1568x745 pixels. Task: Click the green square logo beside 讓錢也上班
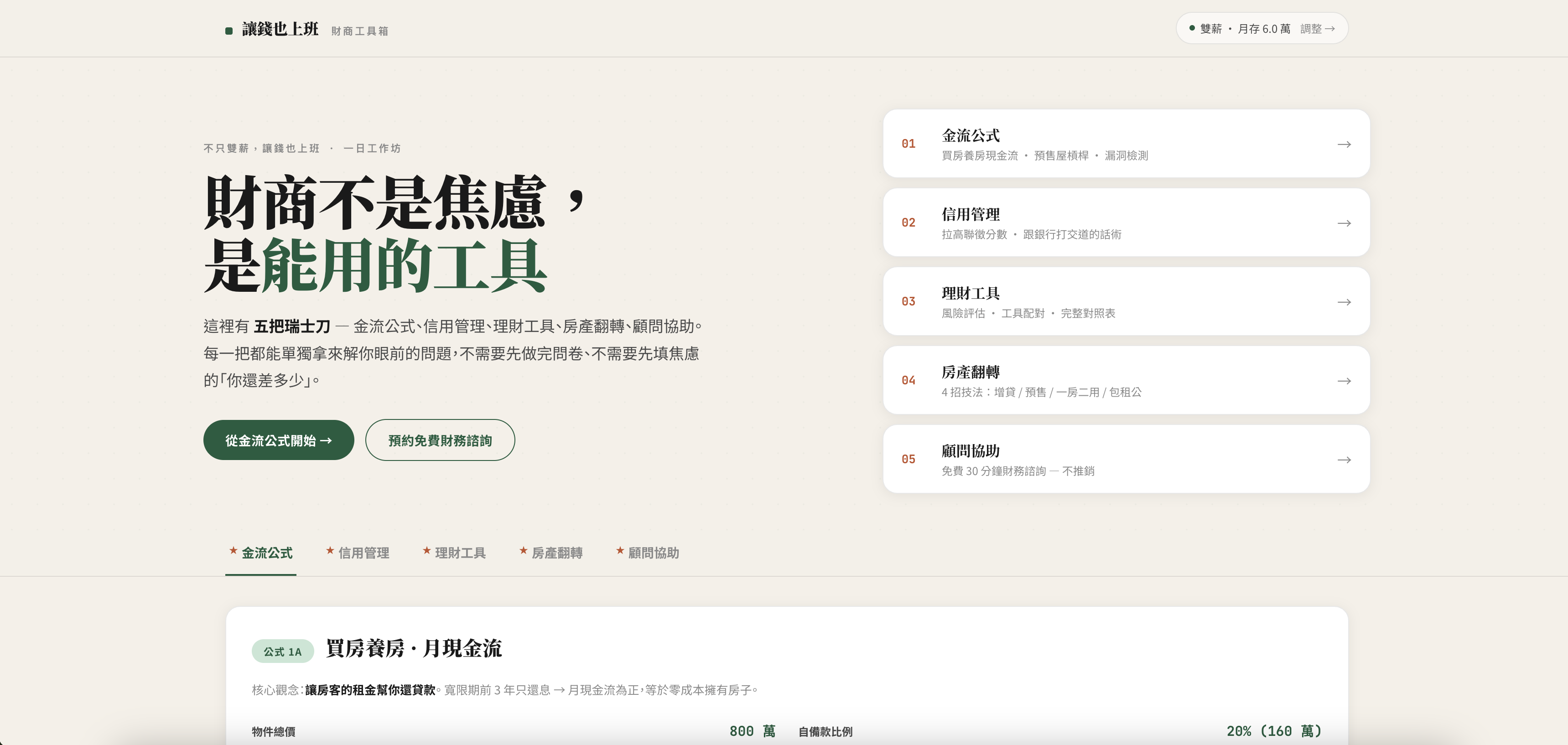(x=229, y=31)
